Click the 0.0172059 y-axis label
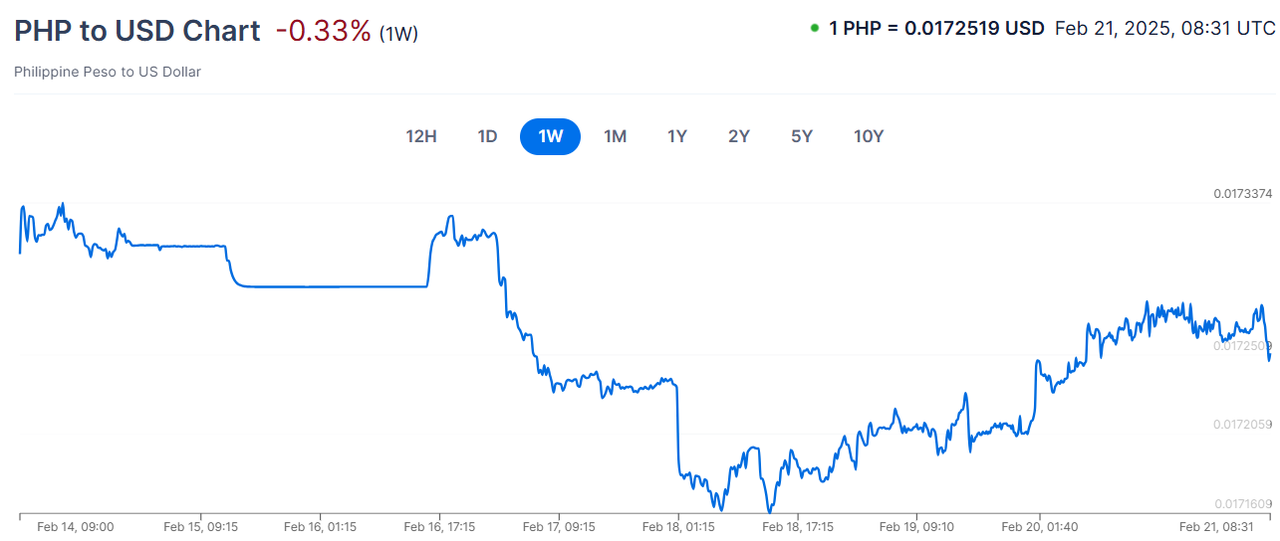The height and width of the screenshot is (541, 1280). tap(1242, 425)
